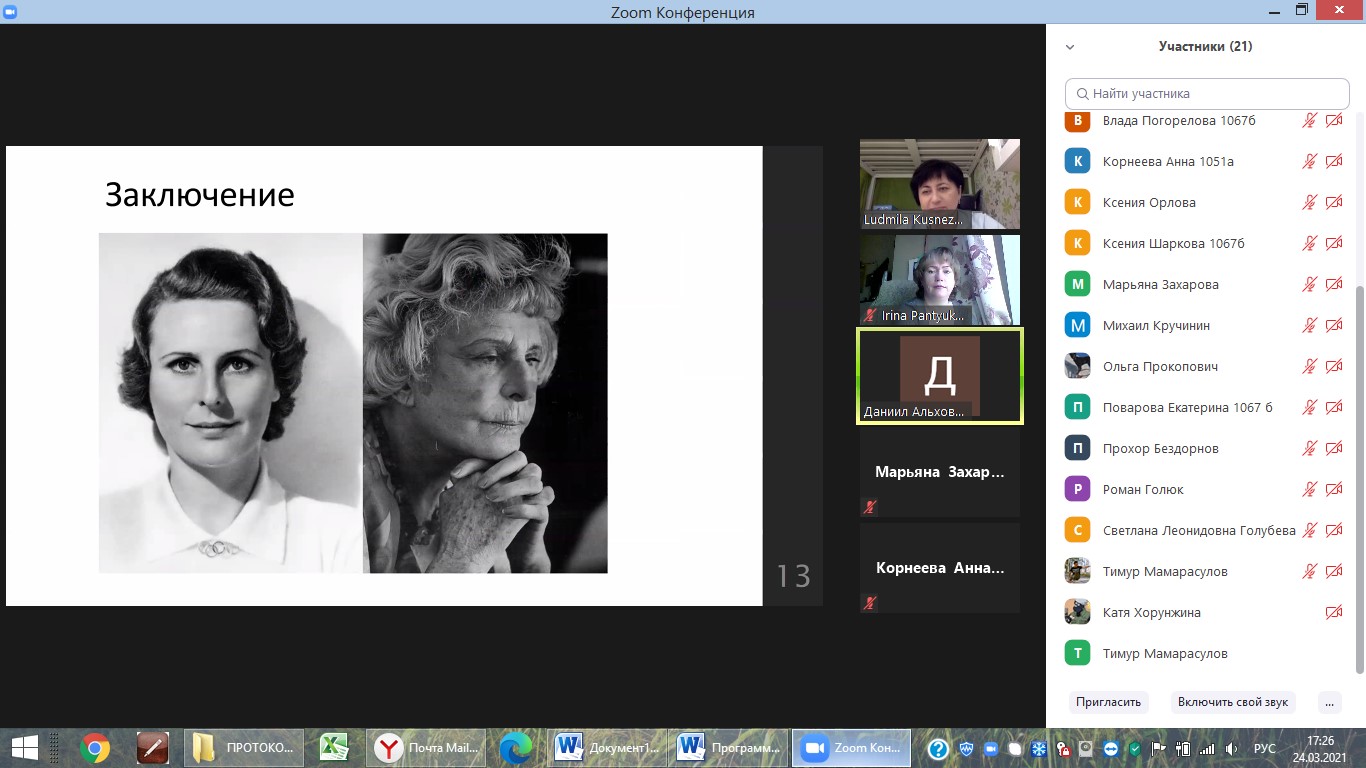Image resolution: width=1366 pixels, height=768 pixels.
Task: Click muted mic icon for Корнеева Анна 1051а
Action: (1309, 162)
